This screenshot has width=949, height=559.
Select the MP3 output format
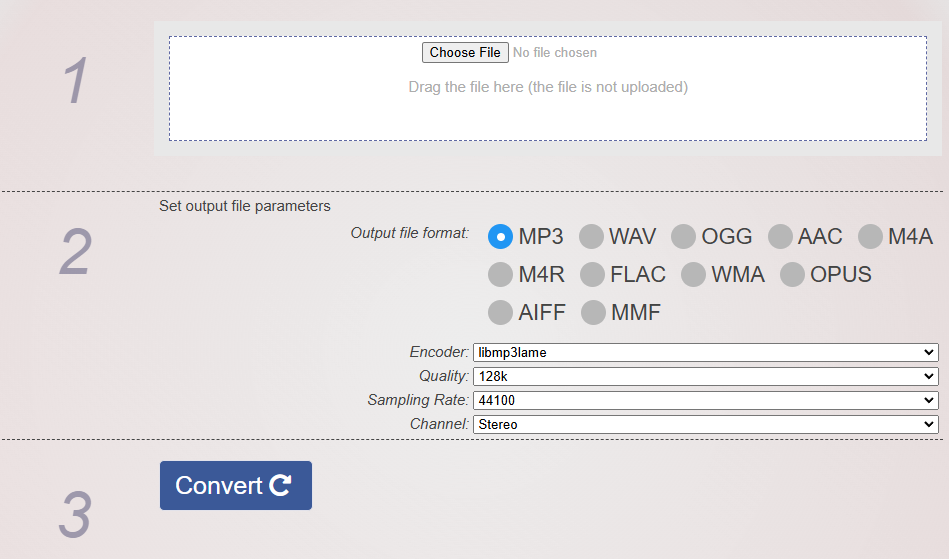pos(501,237)
